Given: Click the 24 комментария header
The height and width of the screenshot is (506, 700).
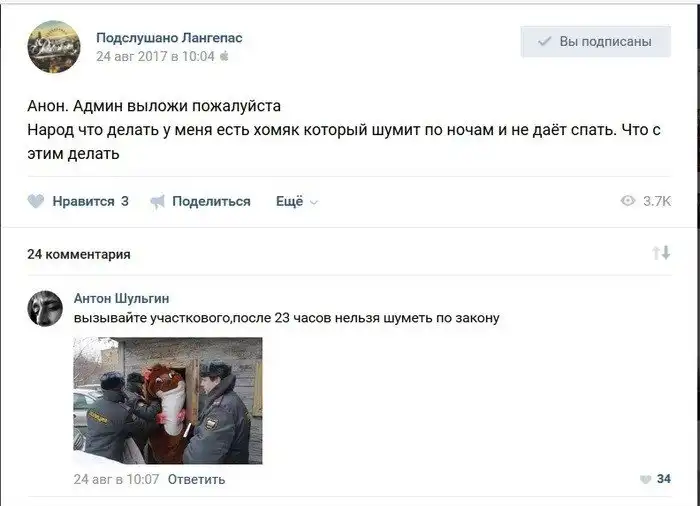Looking at the screenshot, I should tap(79, 254).
